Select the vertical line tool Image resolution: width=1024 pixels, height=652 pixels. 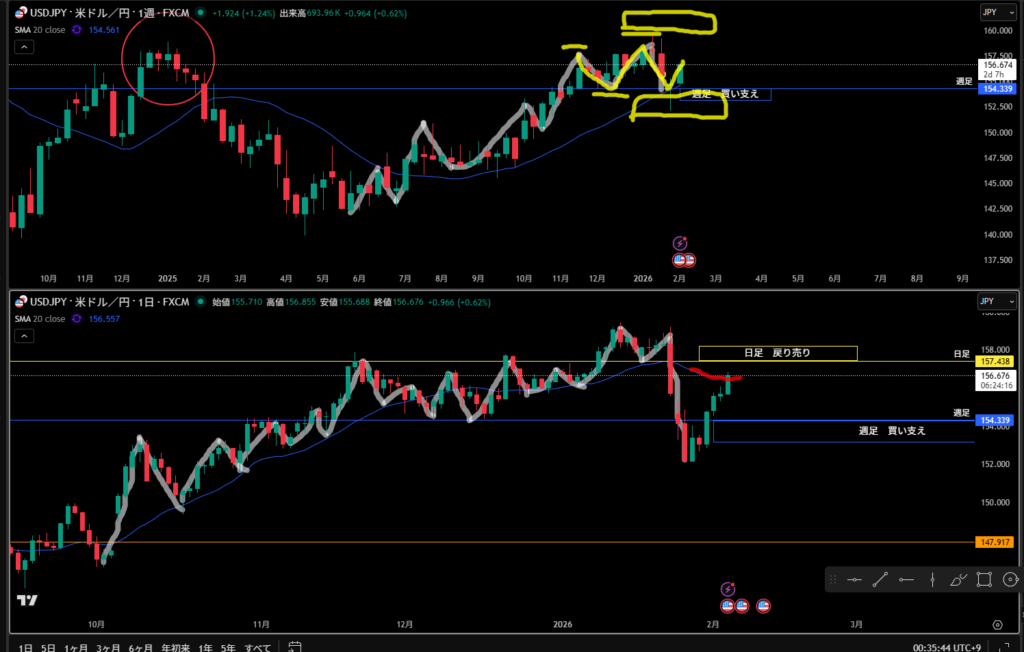(933, 579)
